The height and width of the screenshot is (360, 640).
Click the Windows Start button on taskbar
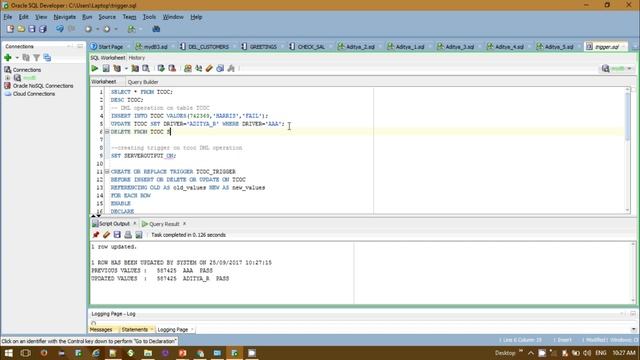coord(8,353)
